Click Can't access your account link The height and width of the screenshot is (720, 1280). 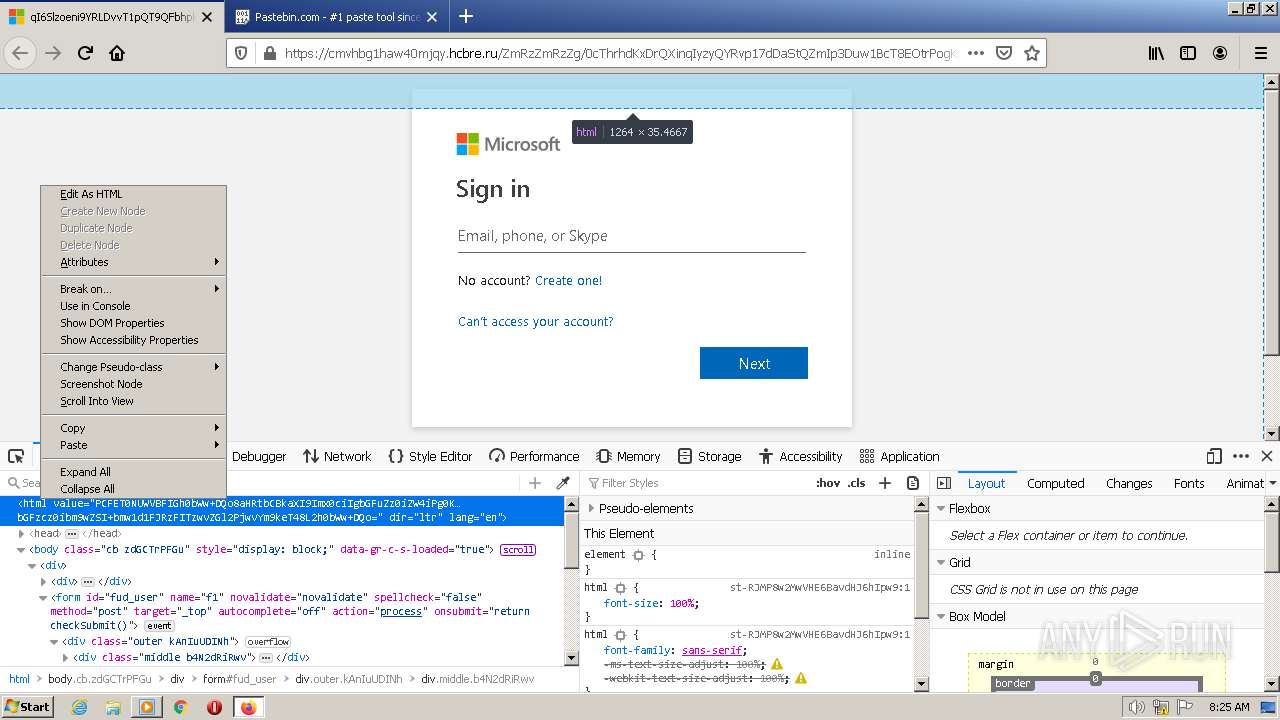(536, 321)
